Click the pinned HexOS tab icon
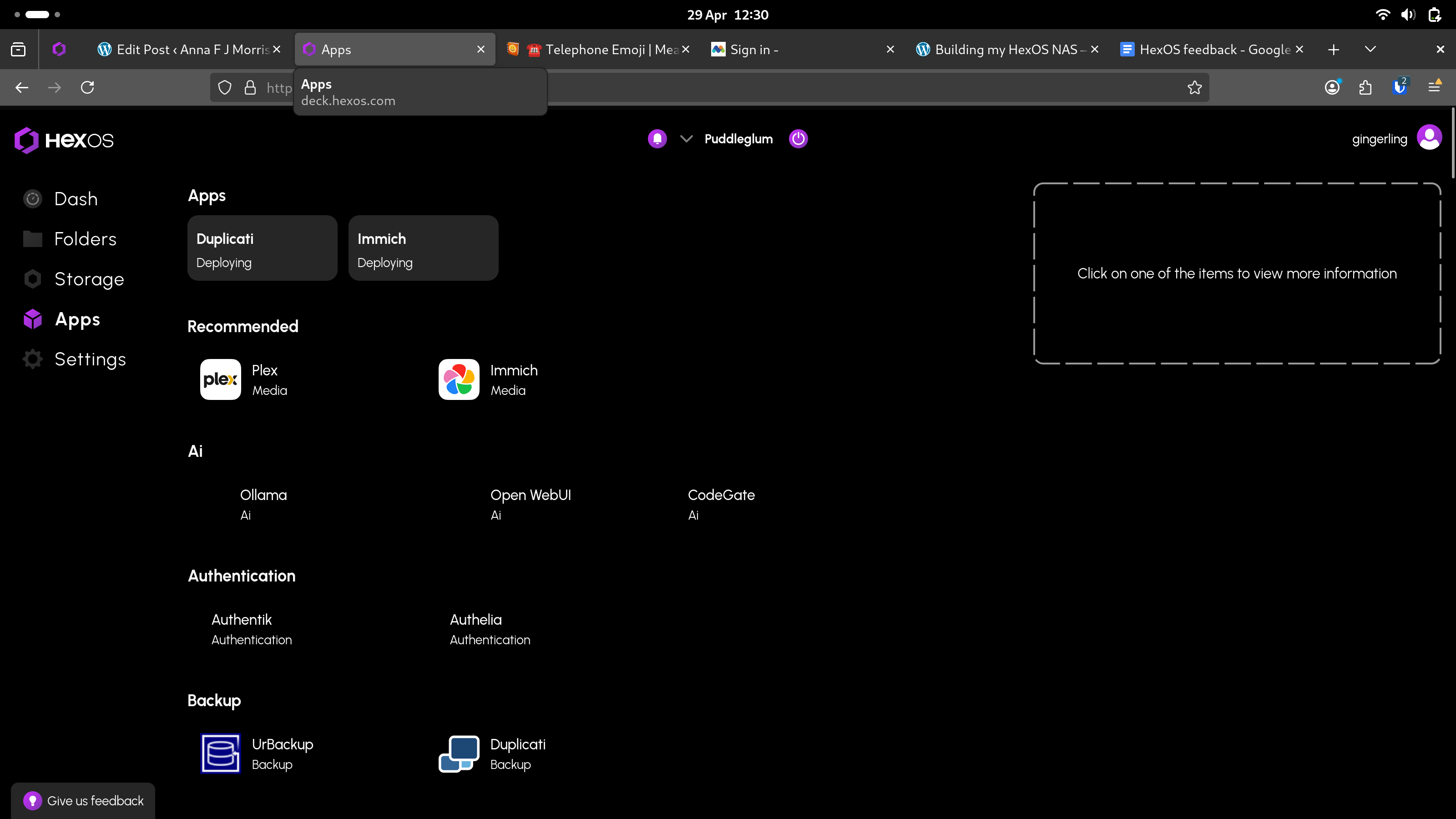Screen dimensions: 1456x819 [x=59, y=50]
